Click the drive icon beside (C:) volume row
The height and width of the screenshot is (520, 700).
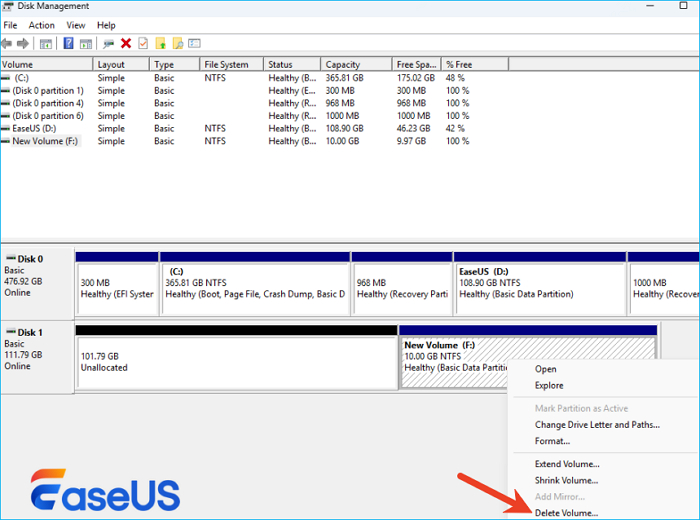[5, 78]
